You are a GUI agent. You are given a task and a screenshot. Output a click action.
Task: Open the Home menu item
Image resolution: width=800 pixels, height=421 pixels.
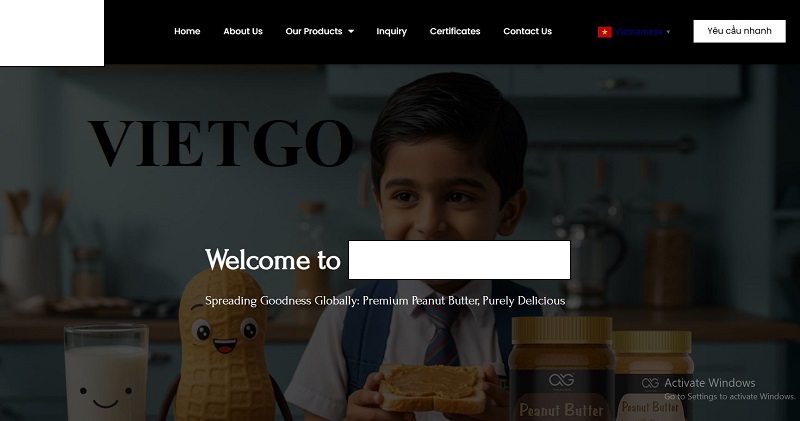click(187, 31)
